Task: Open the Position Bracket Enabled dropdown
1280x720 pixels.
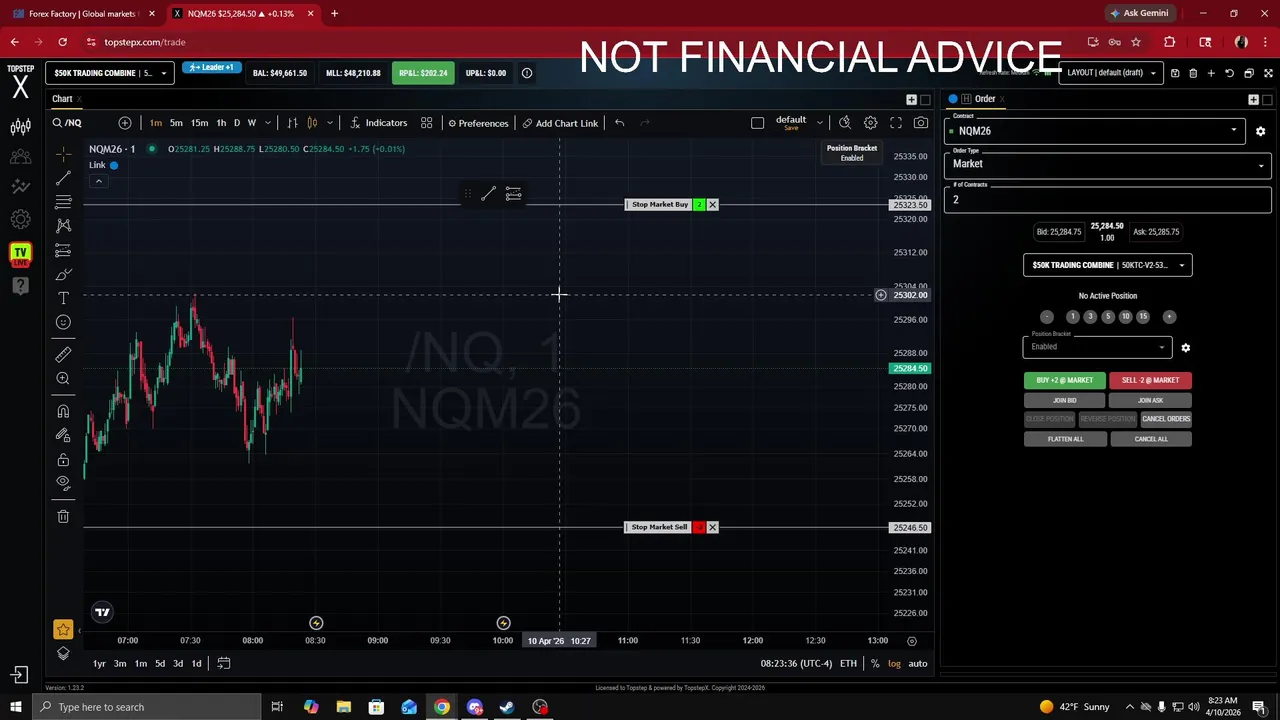Action: 1097,347
